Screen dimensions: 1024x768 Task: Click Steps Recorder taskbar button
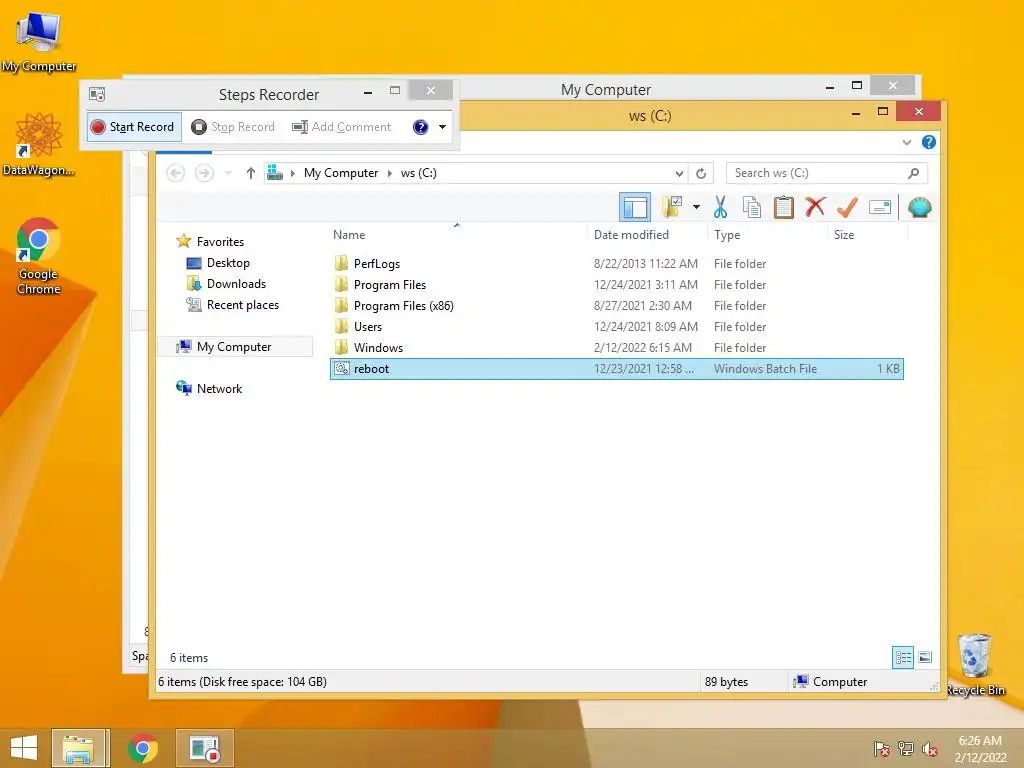click(204, 748)
